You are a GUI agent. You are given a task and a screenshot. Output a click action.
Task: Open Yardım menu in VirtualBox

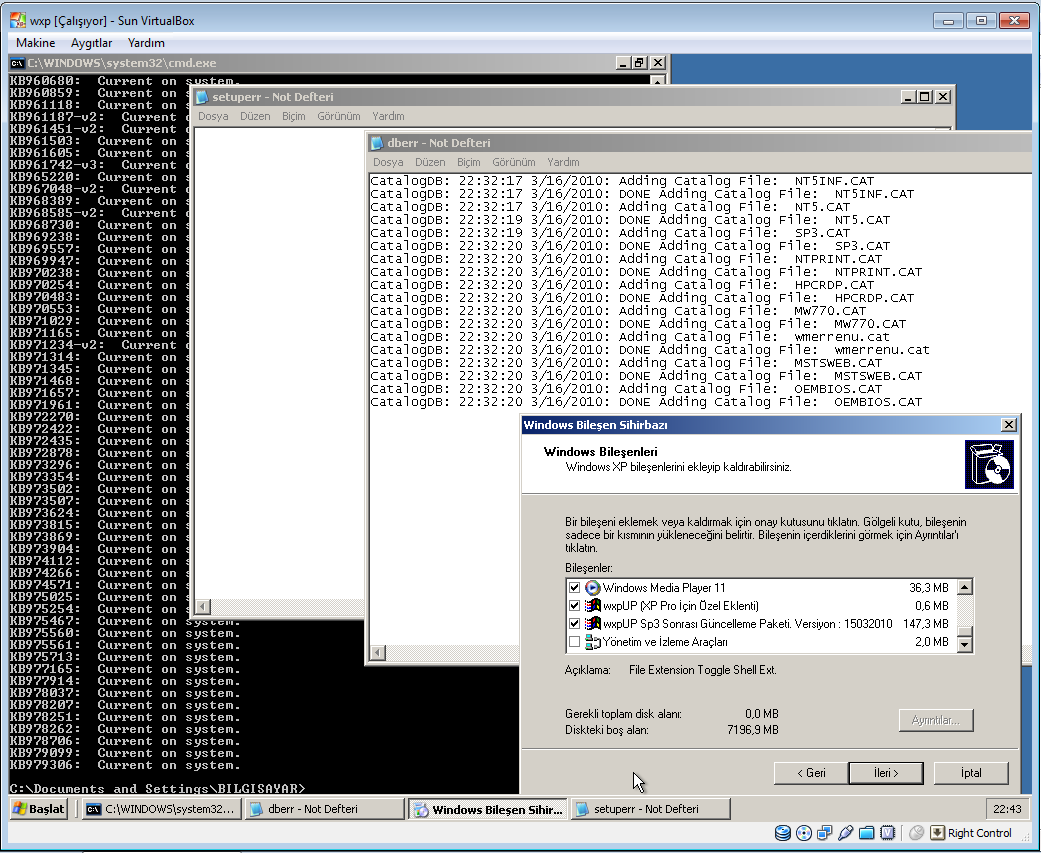pyautogui.click(x=146, y=42)
